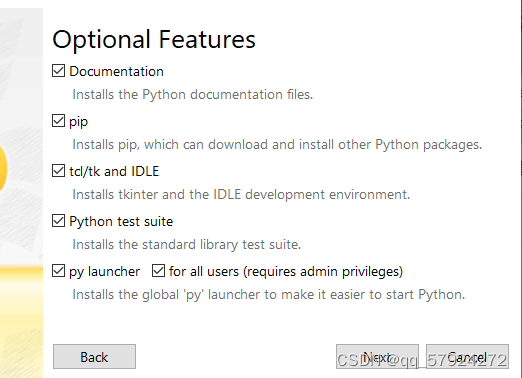This screenshot has height=378, width=522.
Task: Uncheck the Documentation checkbox
Action: click(58, 71)
